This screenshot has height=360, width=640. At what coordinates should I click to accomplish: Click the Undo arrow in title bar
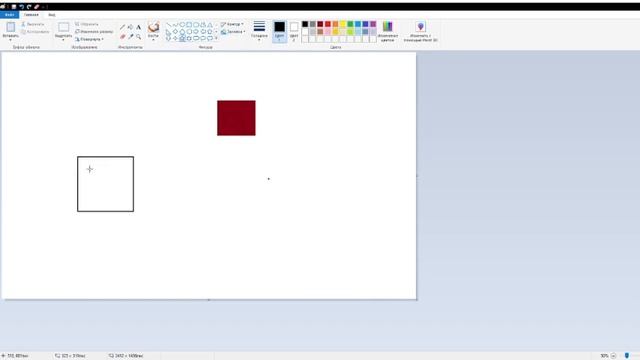pyautogui.click(x=21, y=7)
